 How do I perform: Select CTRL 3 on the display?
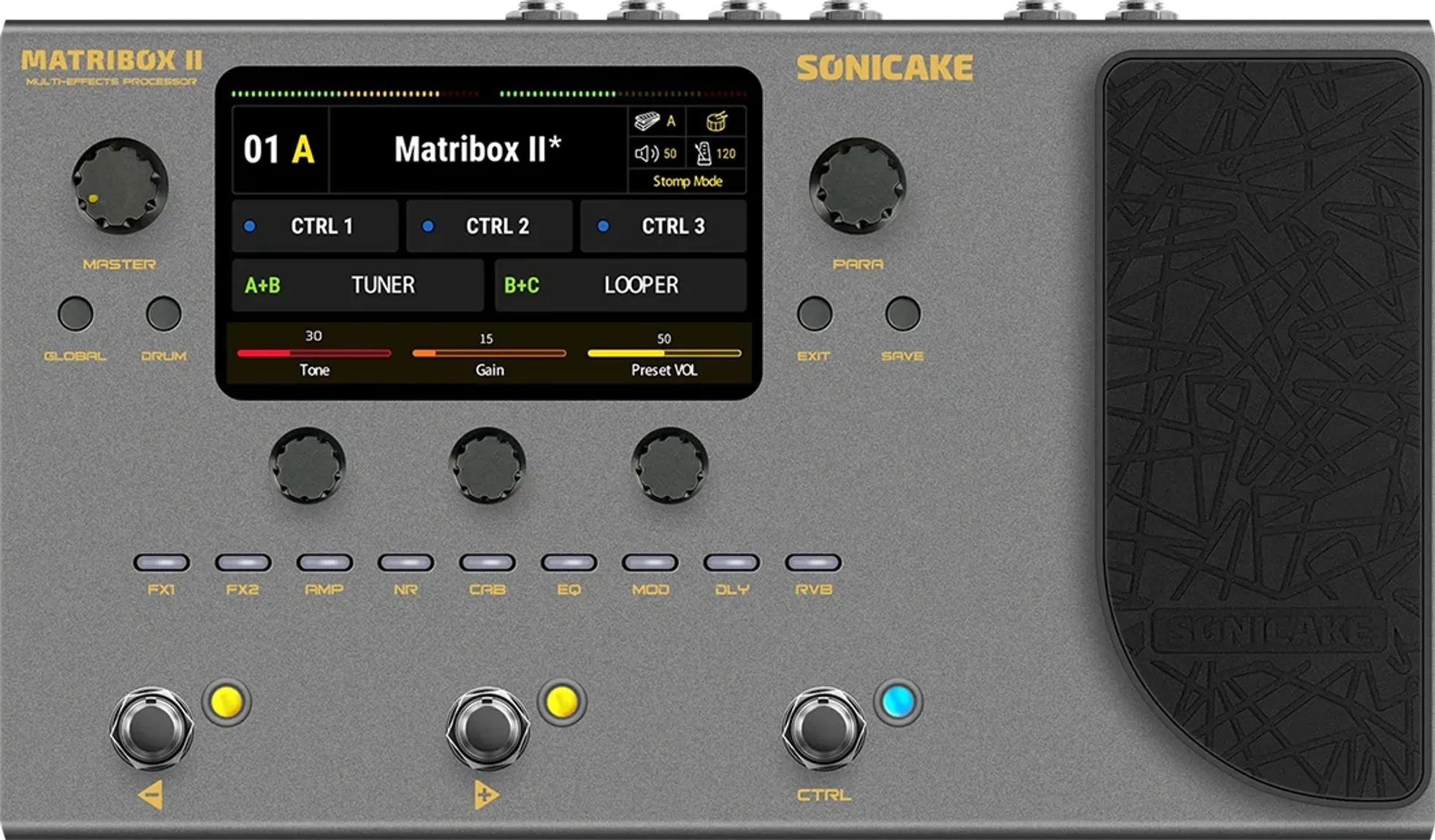[x=663, y=226]
